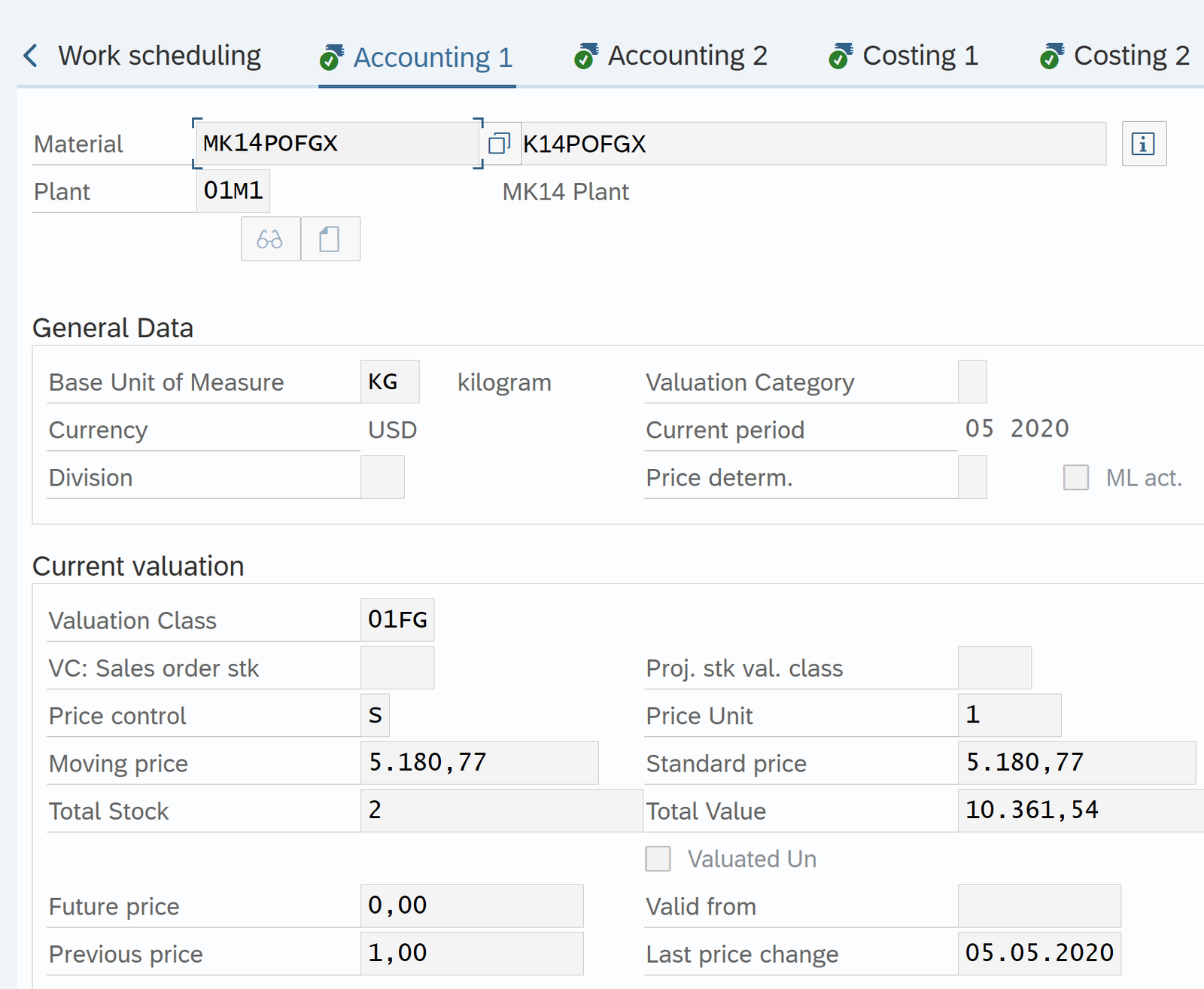The width and height of the screenshot is (1204, 989).
Task: Click the Costing 2 tab status icon
Action: (x=1051, y=56)
